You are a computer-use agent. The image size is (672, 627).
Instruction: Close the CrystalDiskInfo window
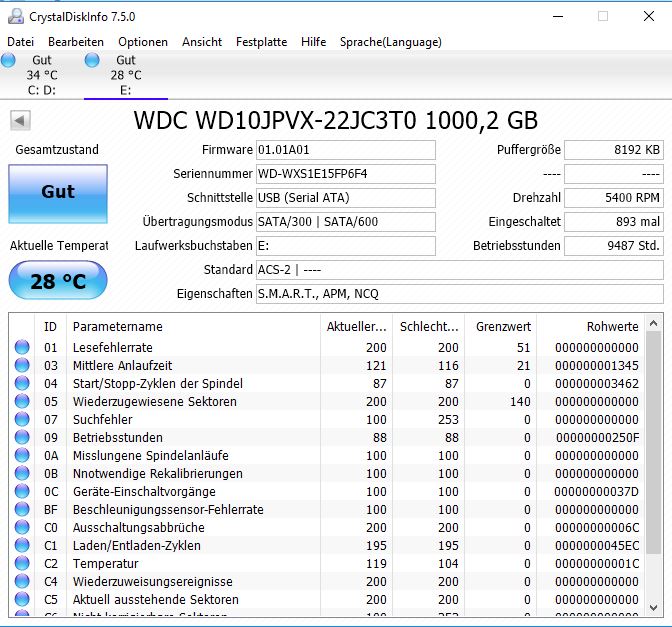click(x=649, y=16)
